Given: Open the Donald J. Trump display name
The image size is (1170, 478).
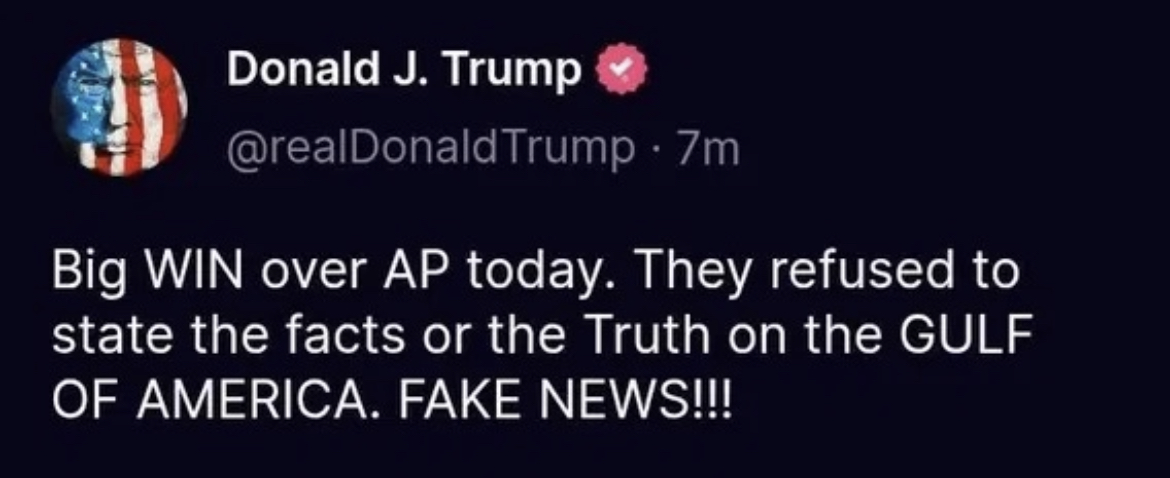Looking at the screenshot, I should click(x=404, y=71).
